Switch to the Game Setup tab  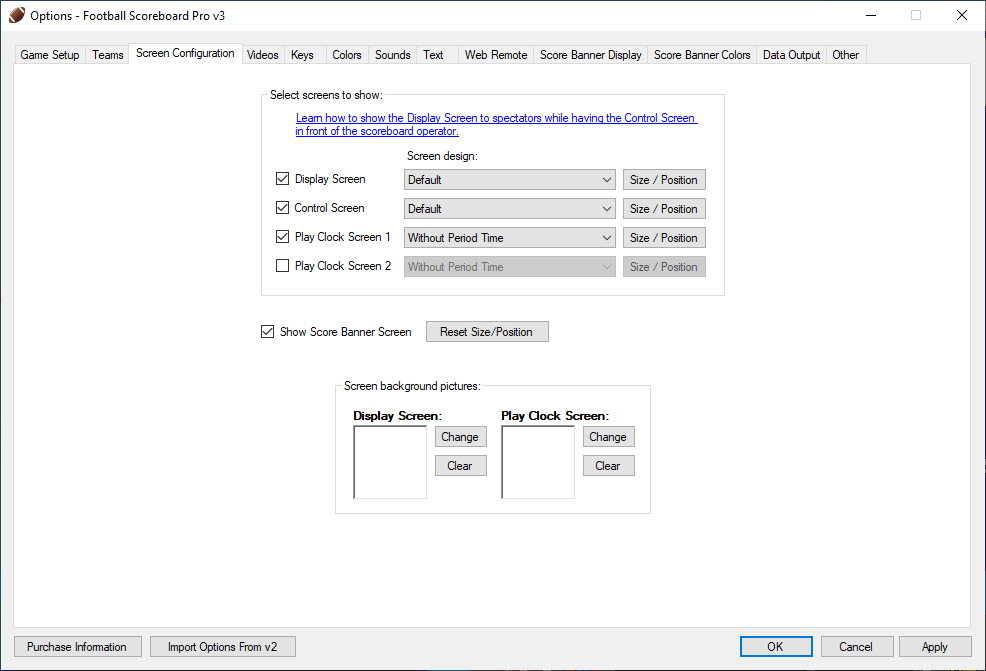point(50,55)
